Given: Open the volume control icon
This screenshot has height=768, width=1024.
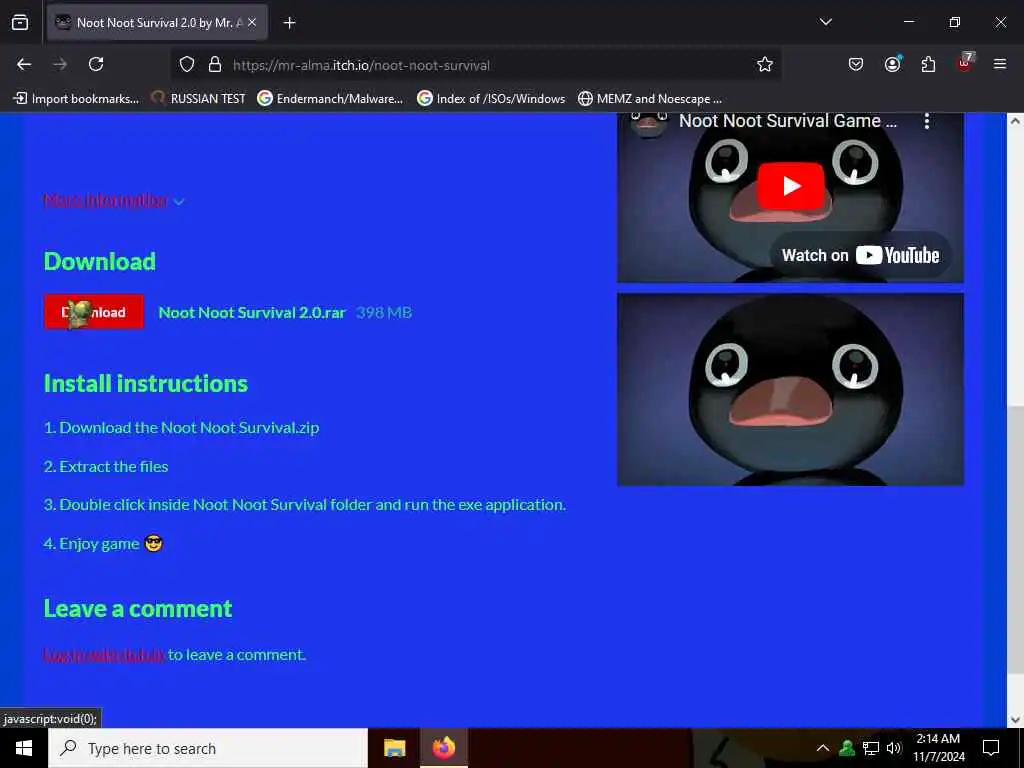Looking at the screenshot, I should (893, 748).
